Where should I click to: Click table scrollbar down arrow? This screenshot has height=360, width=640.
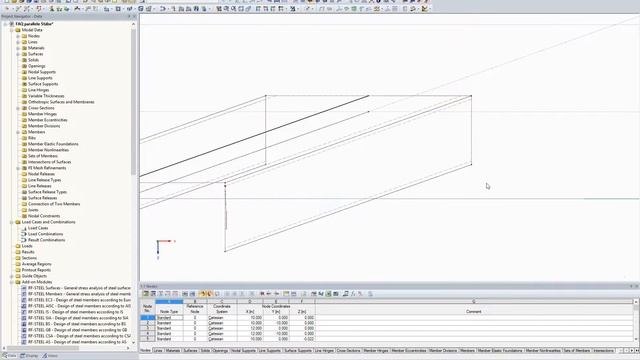pos(636,338)
